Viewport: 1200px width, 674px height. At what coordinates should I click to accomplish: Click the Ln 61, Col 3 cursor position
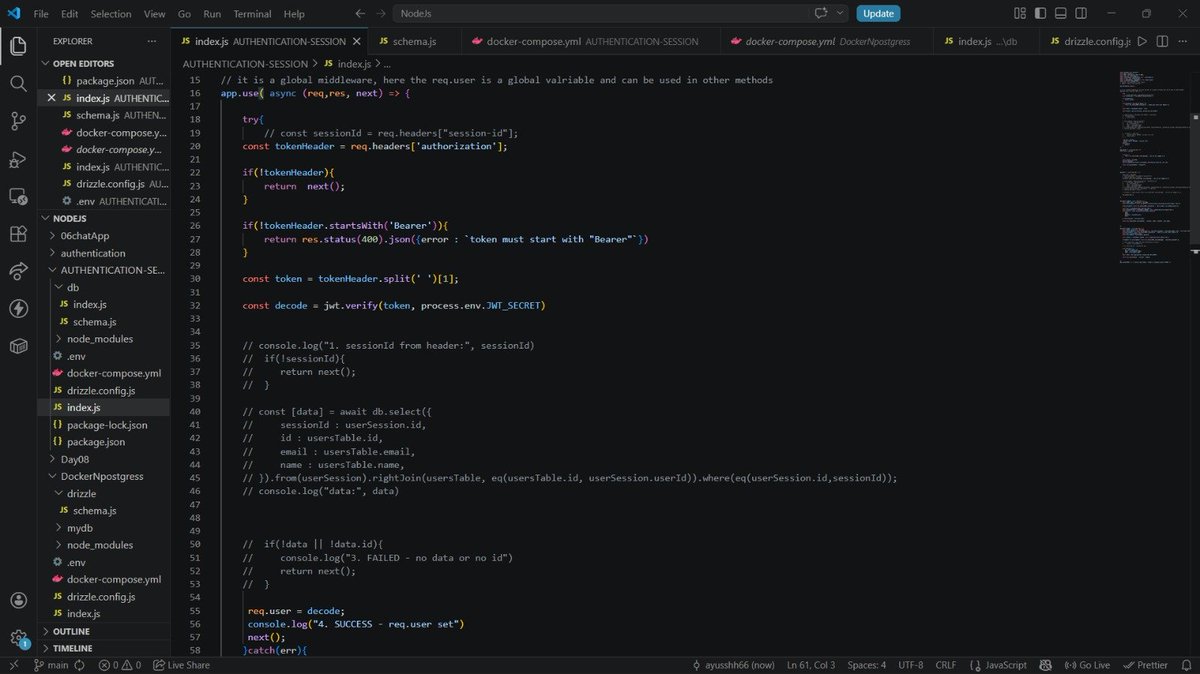[x=811, y=665]
